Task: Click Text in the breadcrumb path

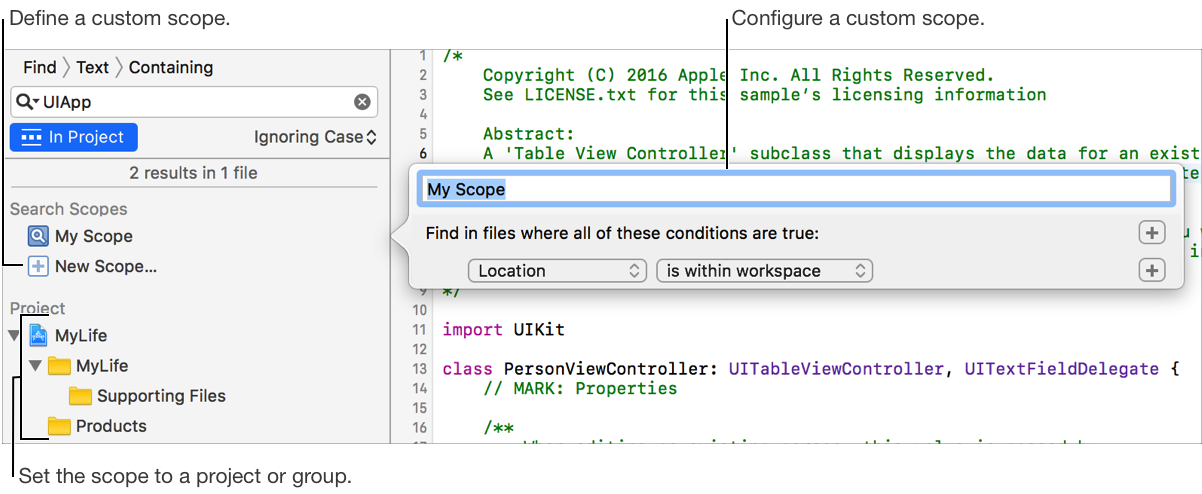Action: (x=92, y=68)
